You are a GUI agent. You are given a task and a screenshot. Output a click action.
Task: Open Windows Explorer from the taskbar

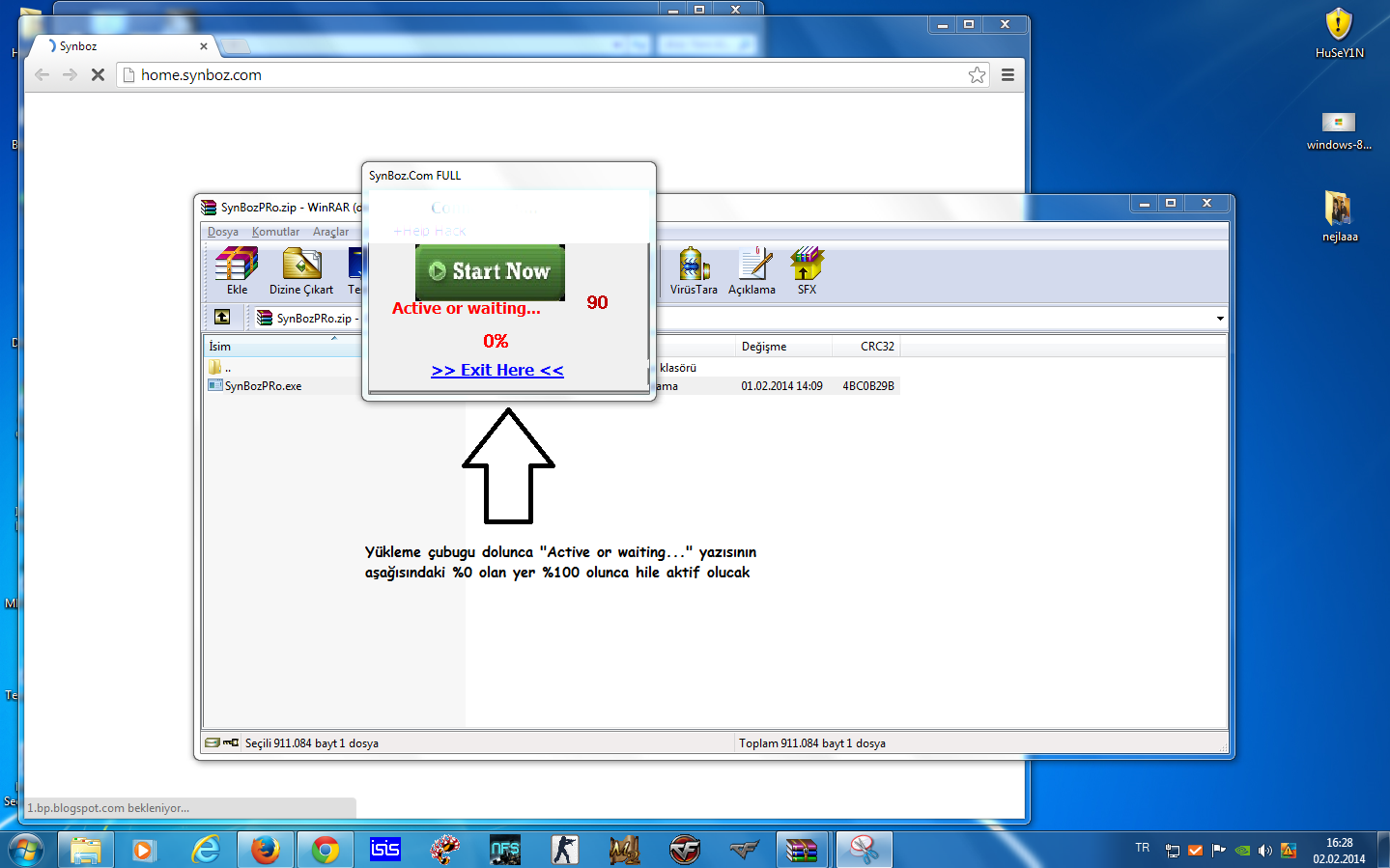(86, 850)
